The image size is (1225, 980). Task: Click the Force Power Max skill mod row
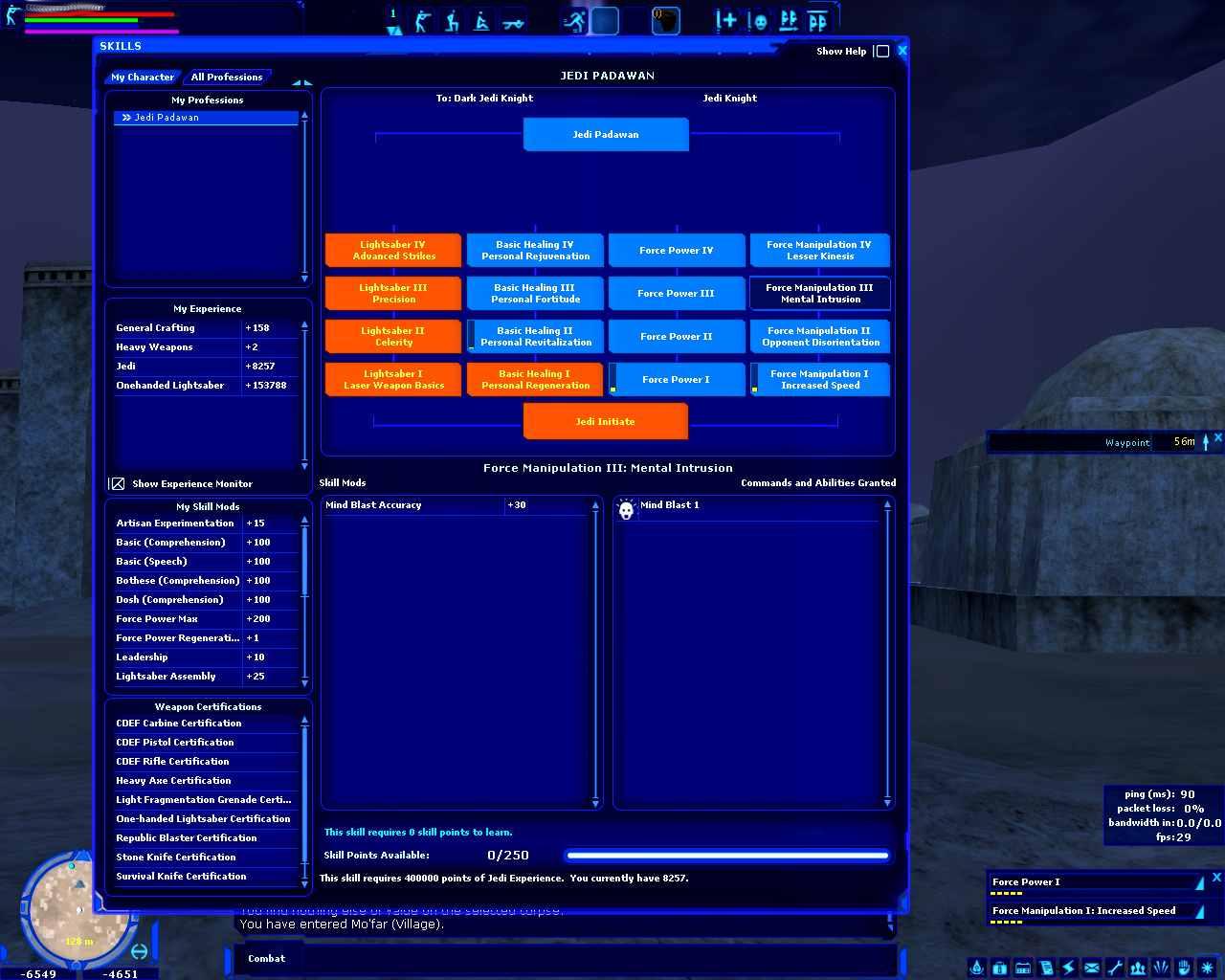206,619
